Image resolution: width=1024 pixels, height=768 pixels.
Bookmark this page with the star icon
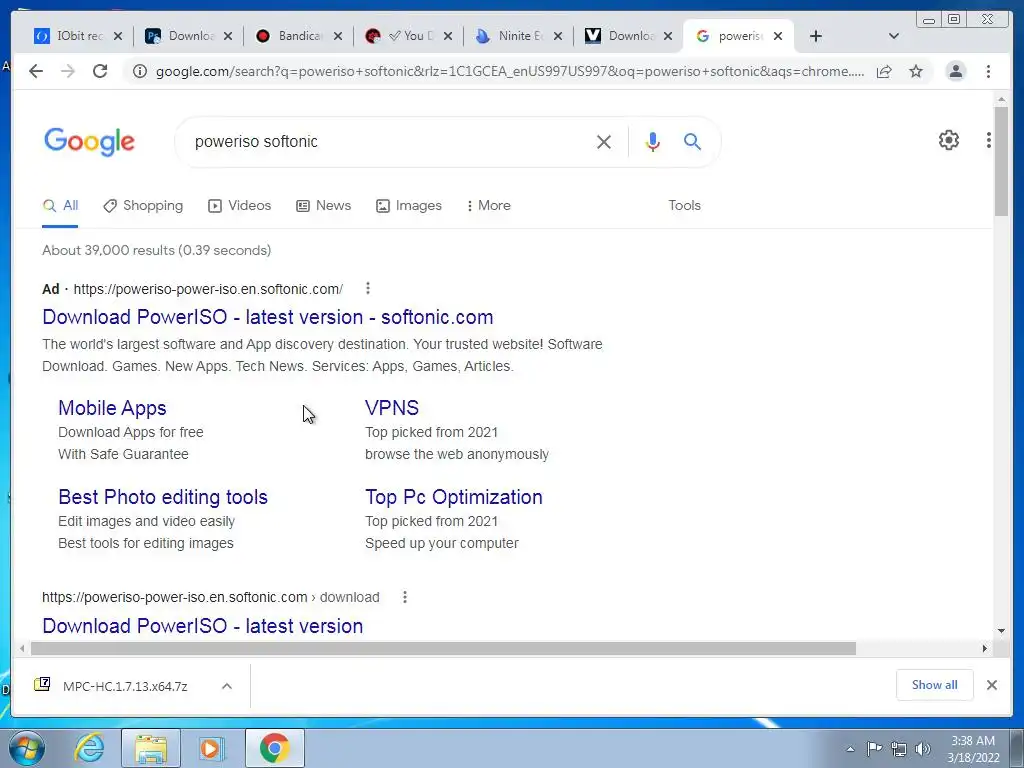point(916,71)
